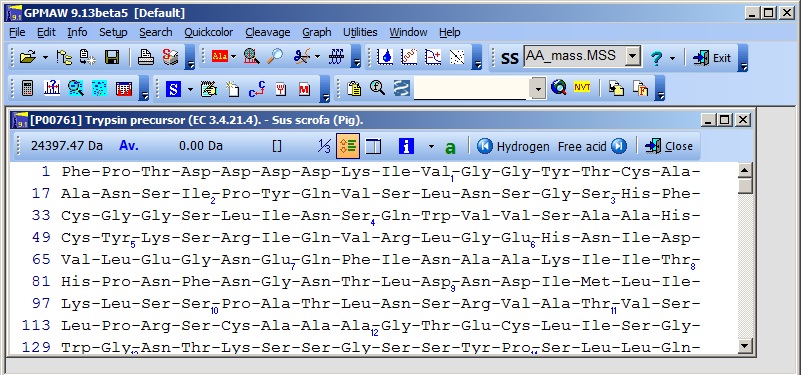Click the globe grid search icon
802x377 pixels.
pos(251,56)
